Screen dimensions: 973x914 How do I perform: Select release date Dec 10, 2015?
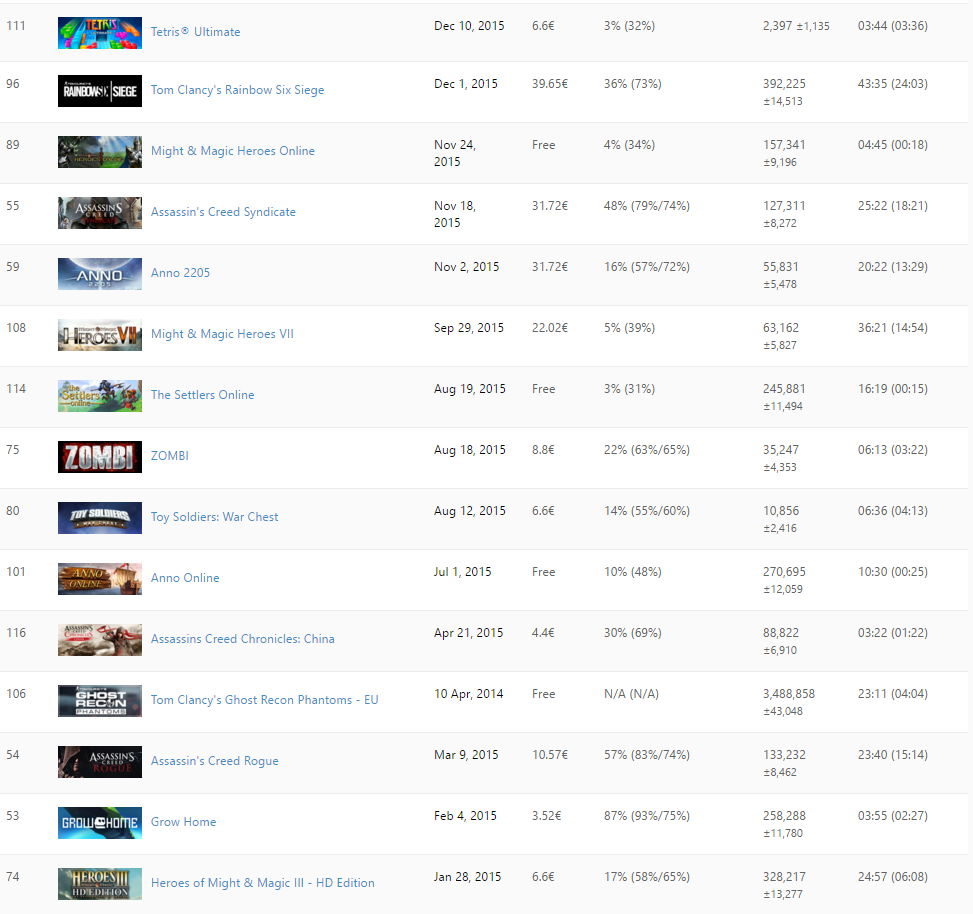pyautogui.click(x=469, y=25)
